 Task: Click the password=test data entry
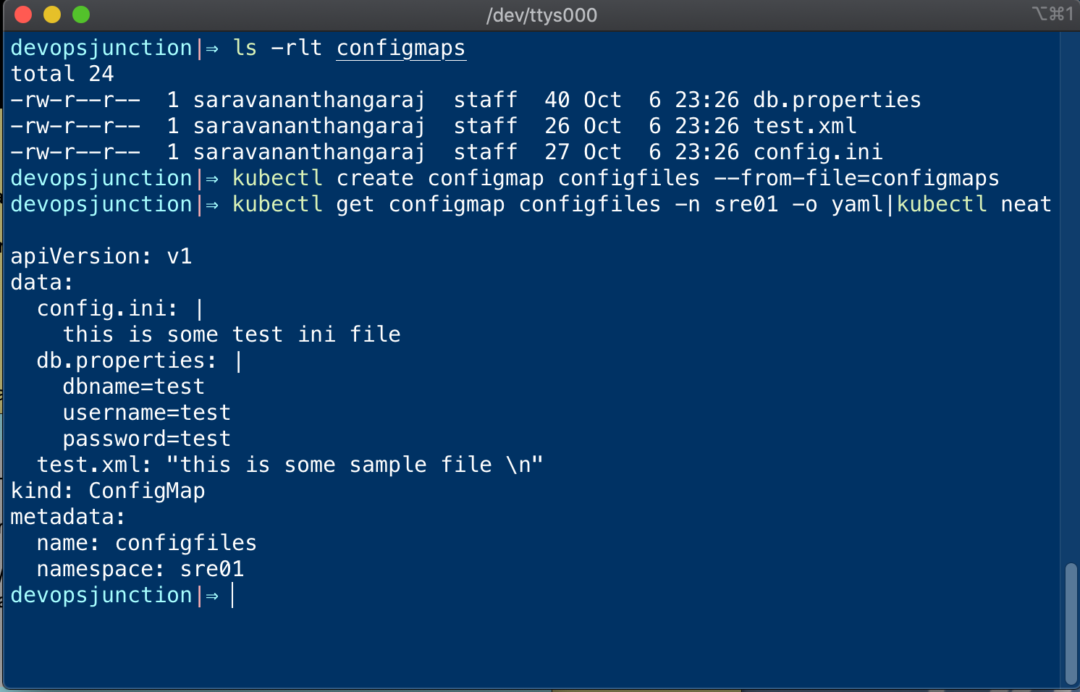coord(146,437)
